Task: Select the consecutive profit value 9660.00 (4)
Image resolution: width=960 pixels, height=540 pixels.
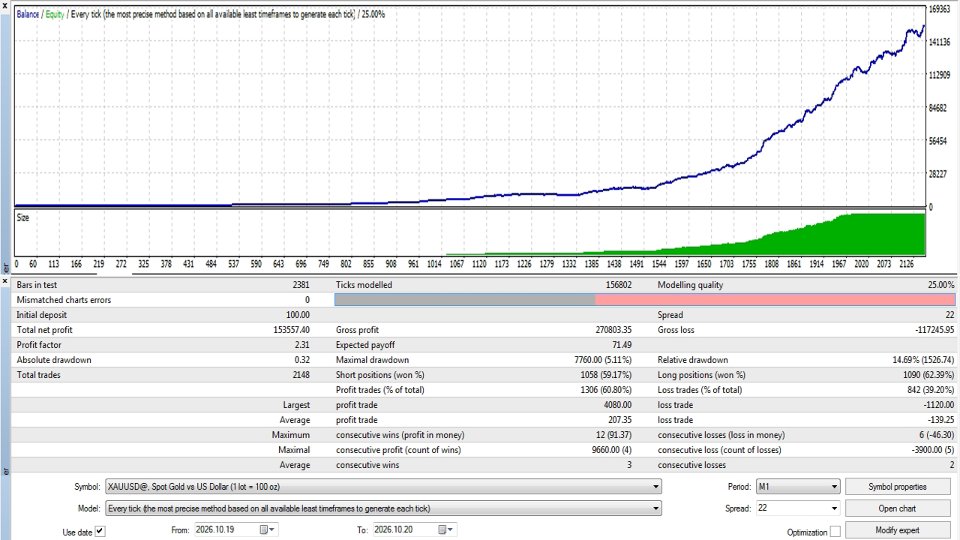Action: (612, 450)
